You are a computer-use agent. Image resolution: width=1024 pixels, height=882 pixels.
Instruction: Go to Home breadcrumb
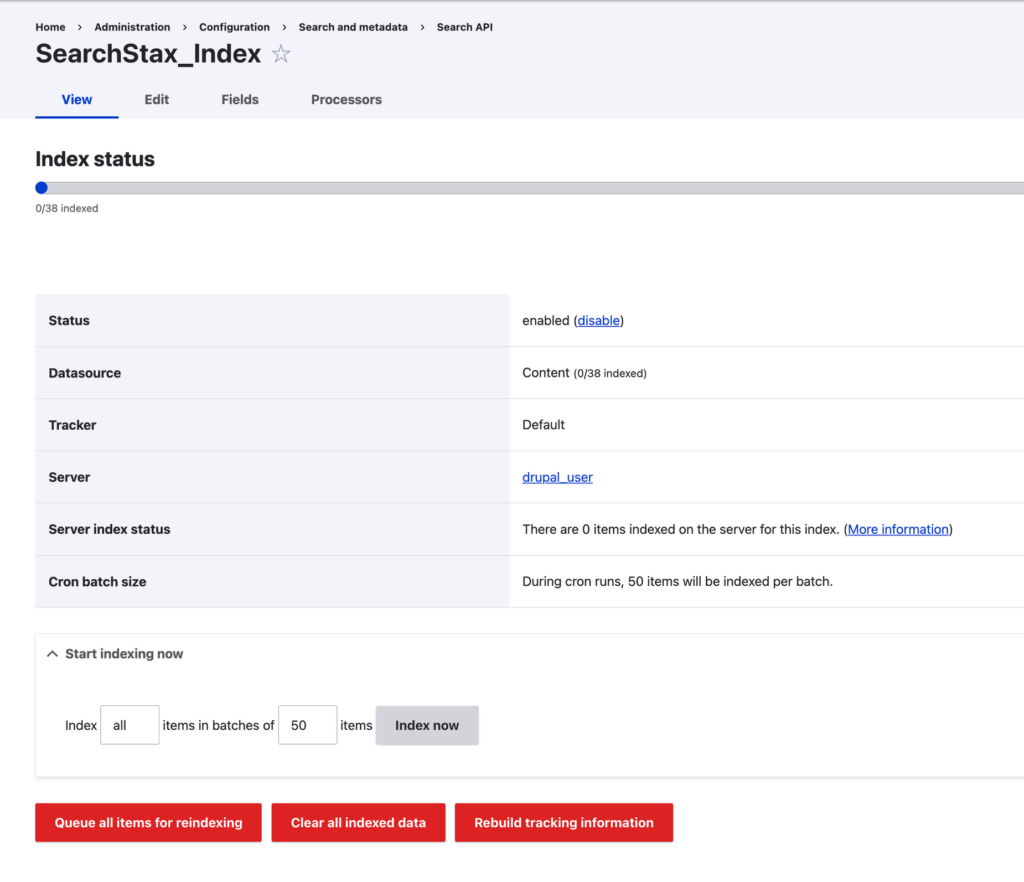tap(50, 27)
